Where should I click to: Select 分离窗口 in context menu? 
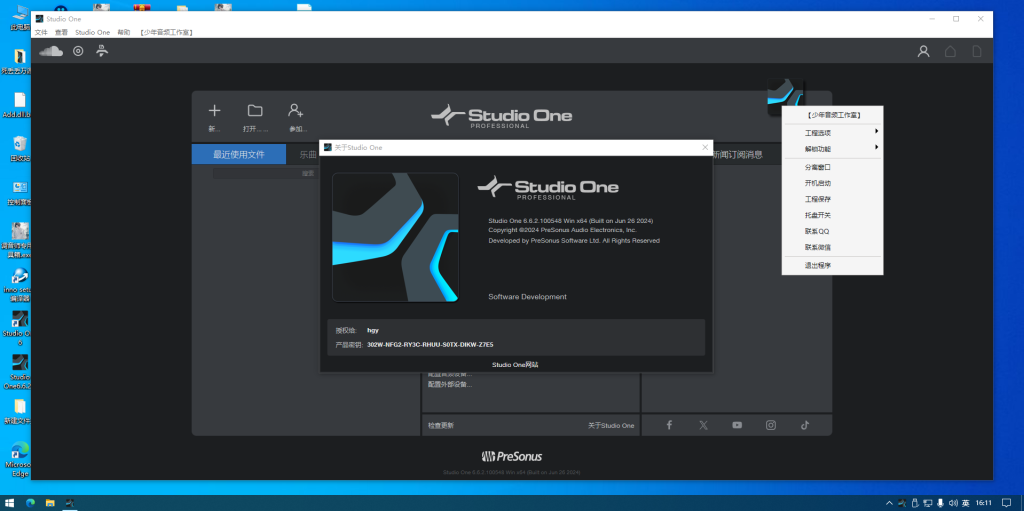[833, 167]
